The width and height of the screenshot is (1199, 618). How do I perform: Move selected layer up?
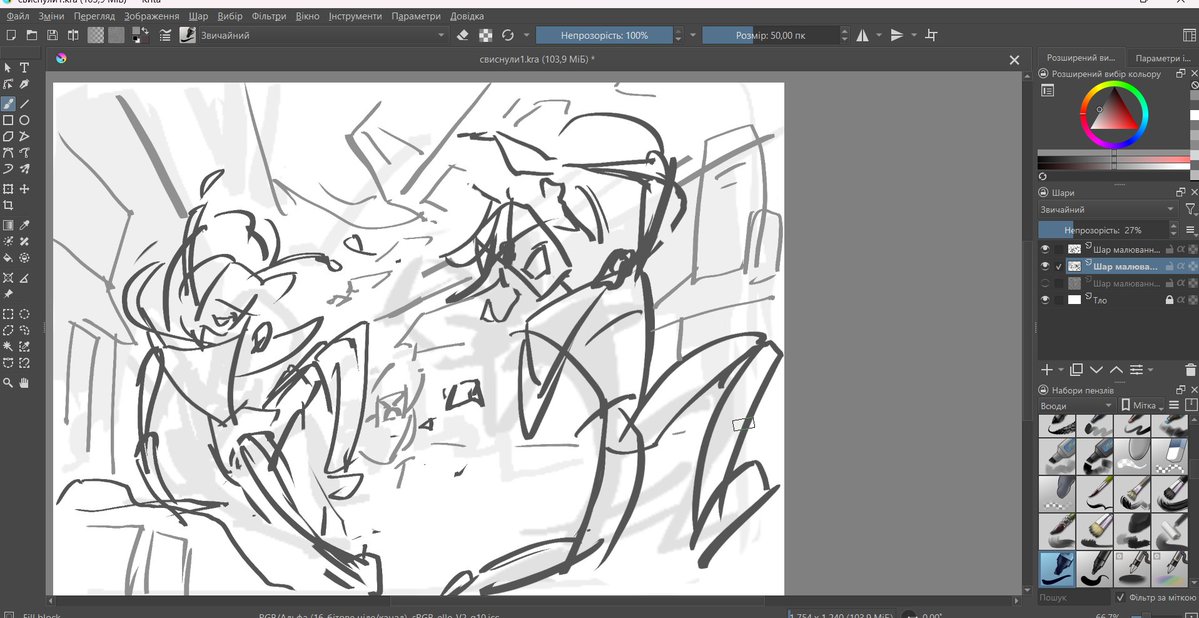[1116, 370]
